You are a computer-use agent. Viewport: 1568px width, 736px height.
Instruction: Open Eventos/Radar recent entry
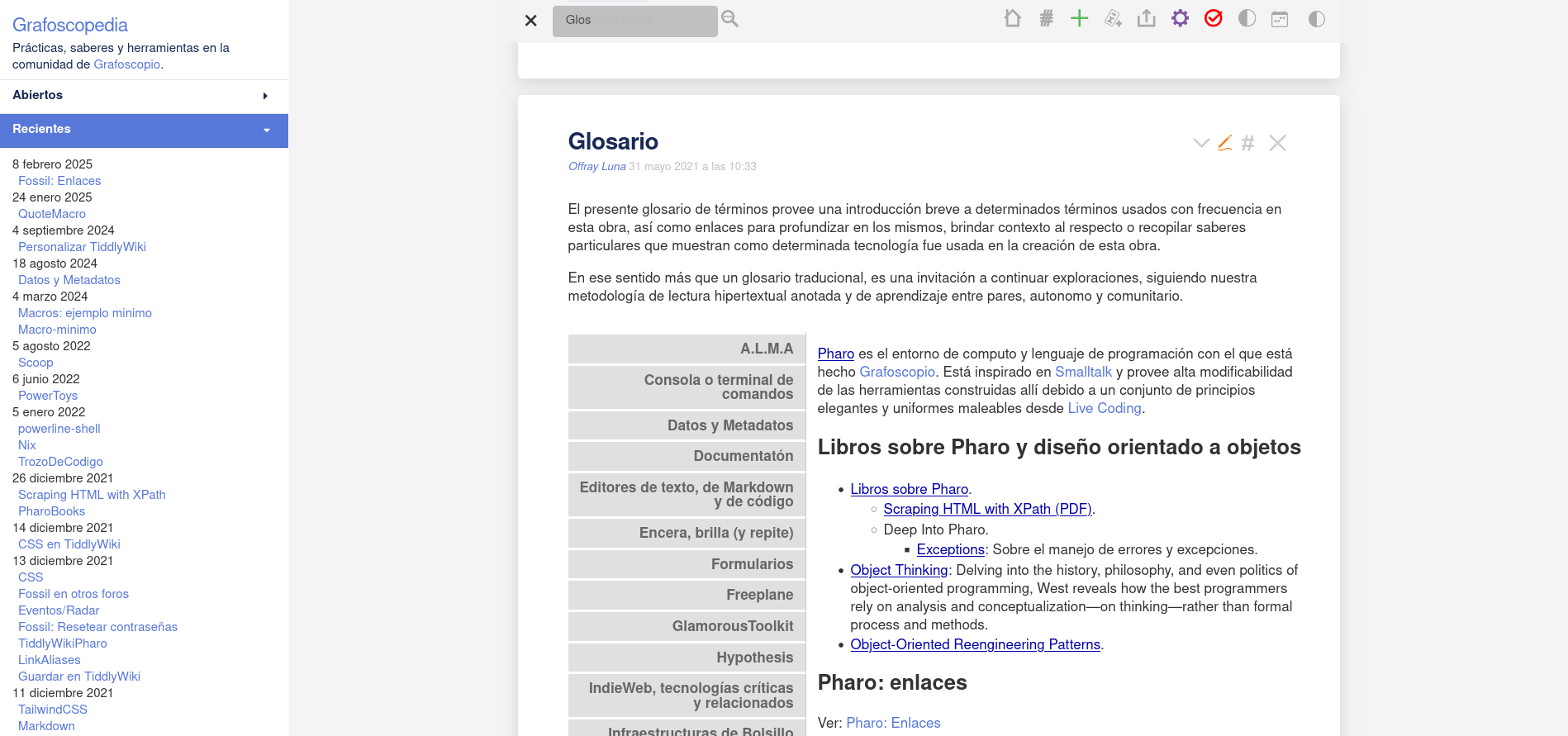click(59, 610)
